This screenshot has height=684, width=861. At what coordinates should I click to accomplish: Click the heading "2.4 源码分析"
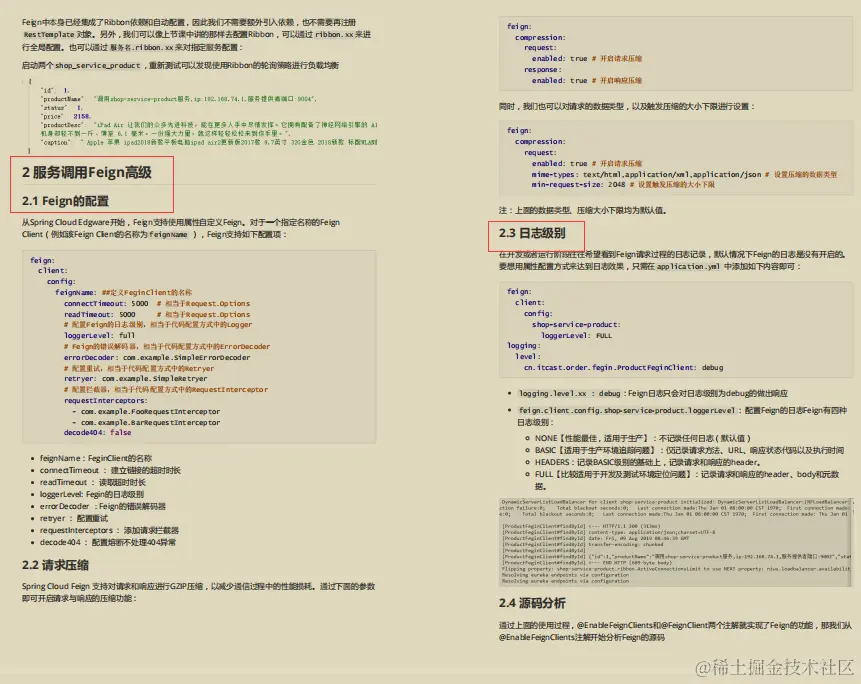pyautogui.click(x=532, y=603)
